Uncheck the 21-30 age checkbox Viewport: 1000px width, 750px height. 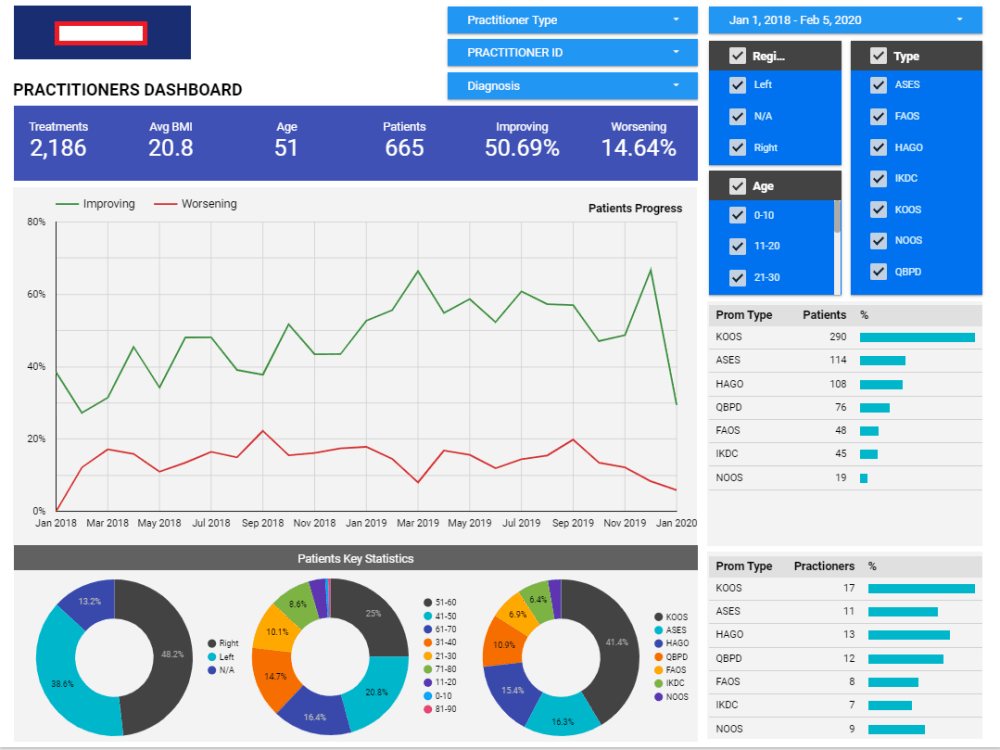click(x=737, y=278)
